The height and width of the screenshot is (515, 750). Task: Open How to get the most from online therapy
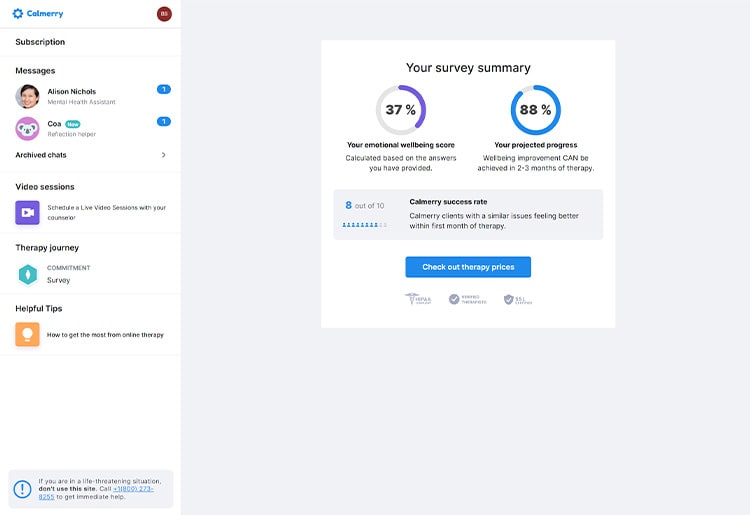(x=105, y=335)
